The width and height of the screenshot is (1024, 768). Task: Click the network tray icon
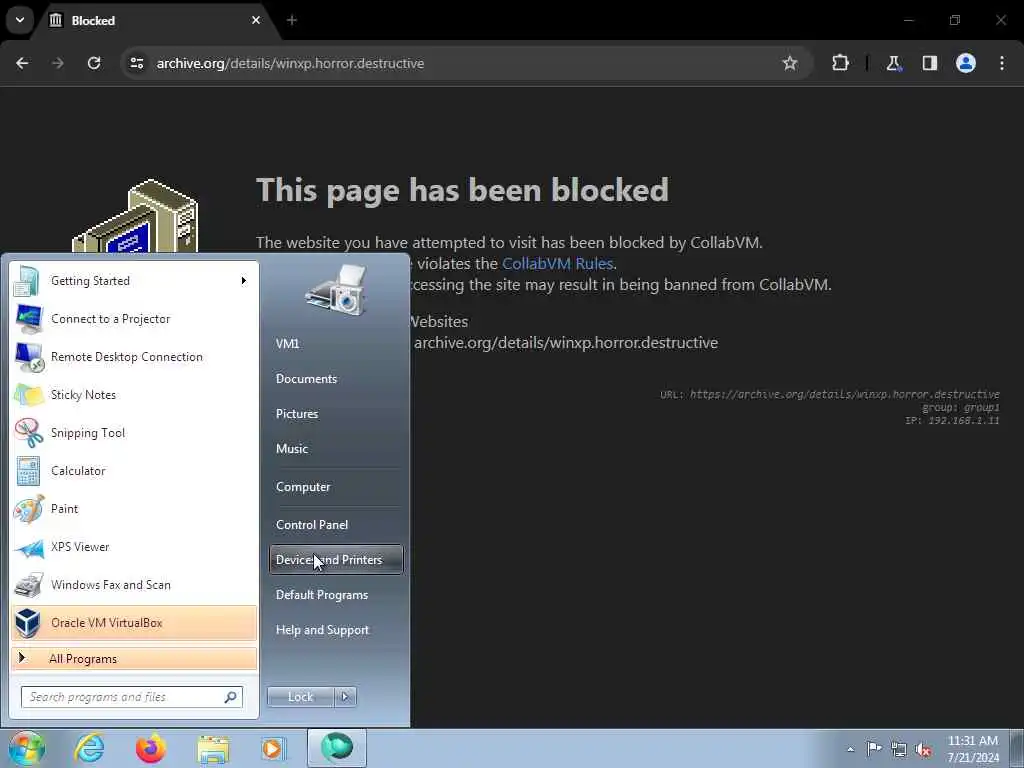click(899, 749)
